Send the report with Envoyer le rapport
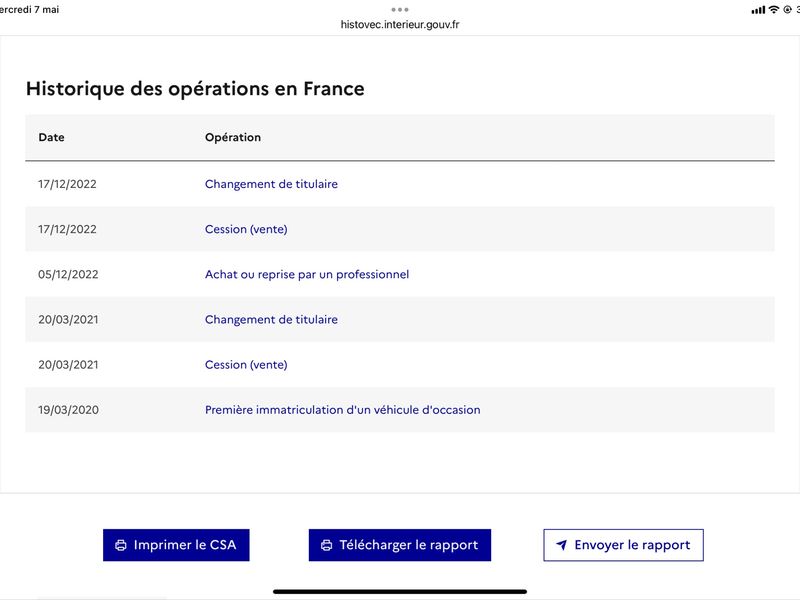 623,545
